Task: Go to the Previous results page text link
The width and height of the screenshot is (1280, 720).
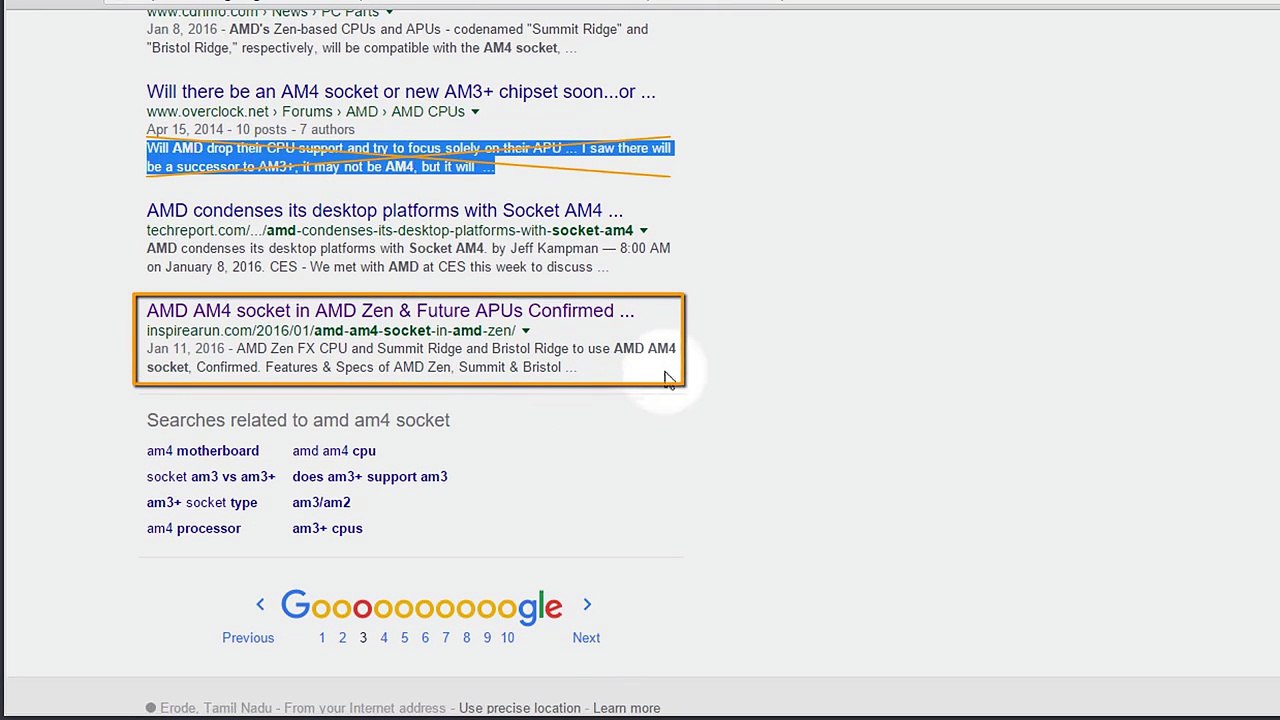Action: [248, 638]
